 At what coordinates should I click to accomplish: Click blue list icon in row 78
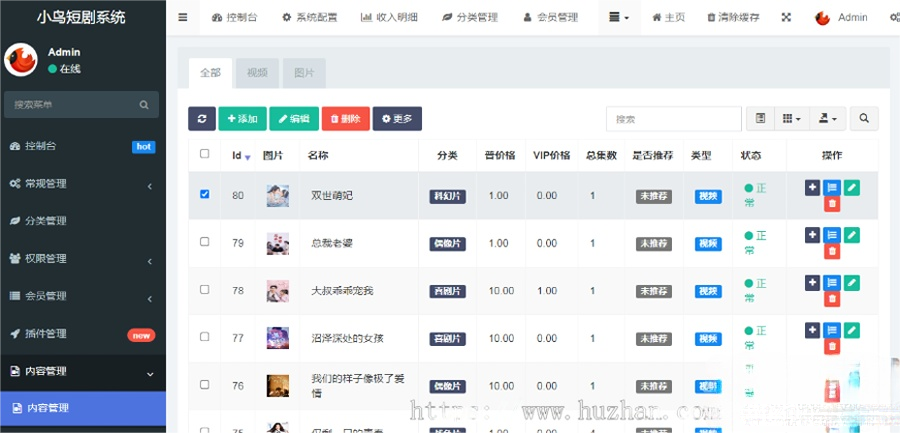[831, 283]
